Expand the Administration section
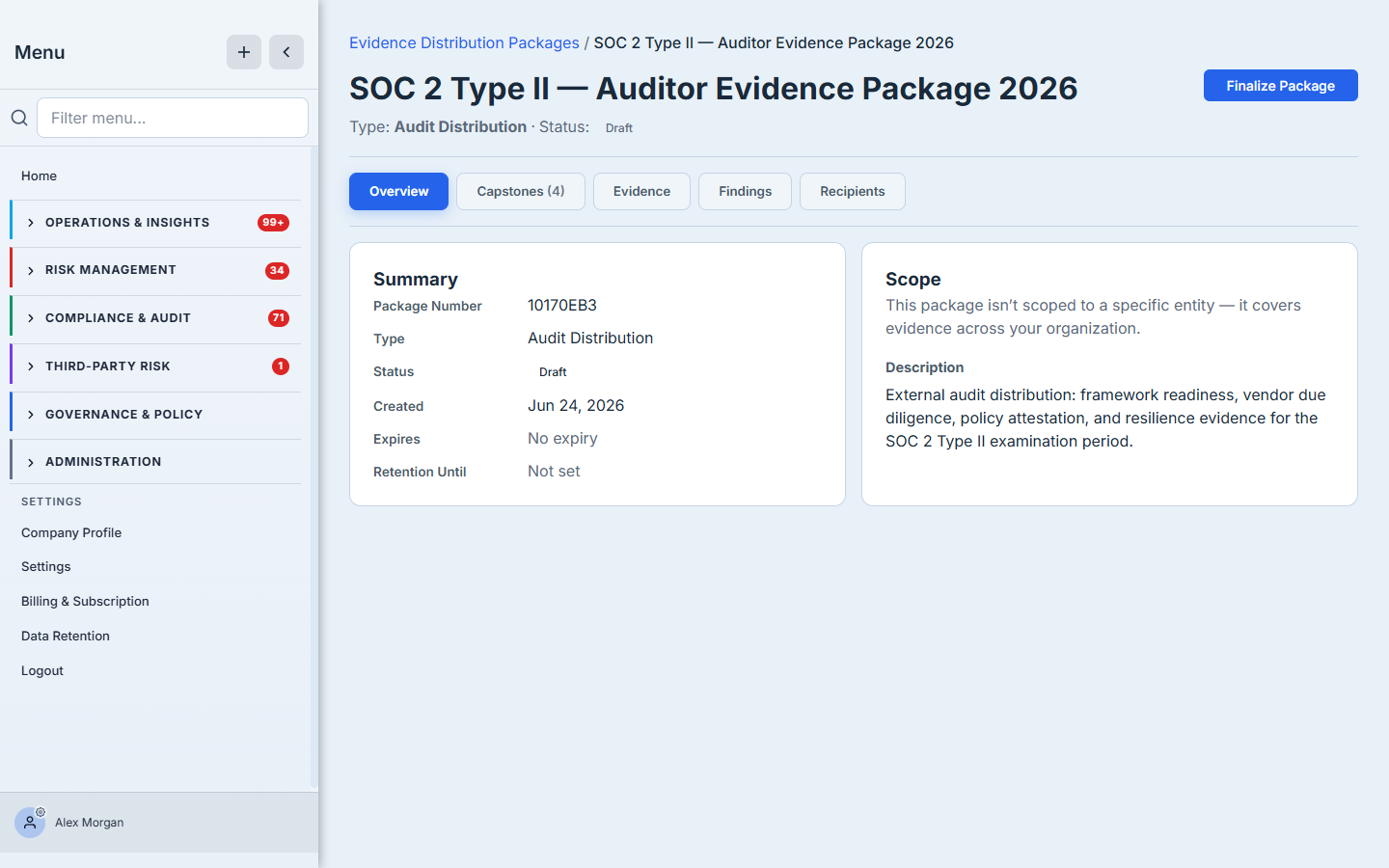 coord(155,462)
